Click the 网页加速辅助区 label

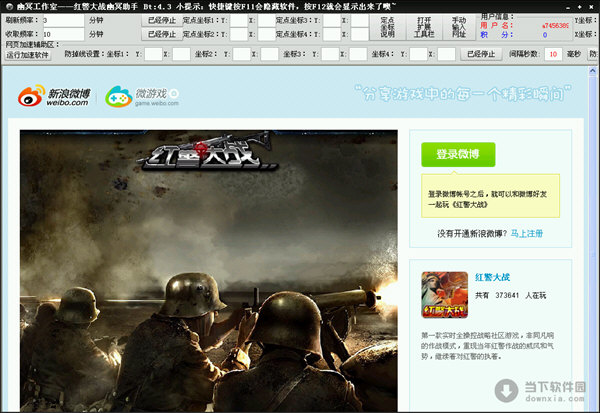pyautogui.click(x=33, y=45)
